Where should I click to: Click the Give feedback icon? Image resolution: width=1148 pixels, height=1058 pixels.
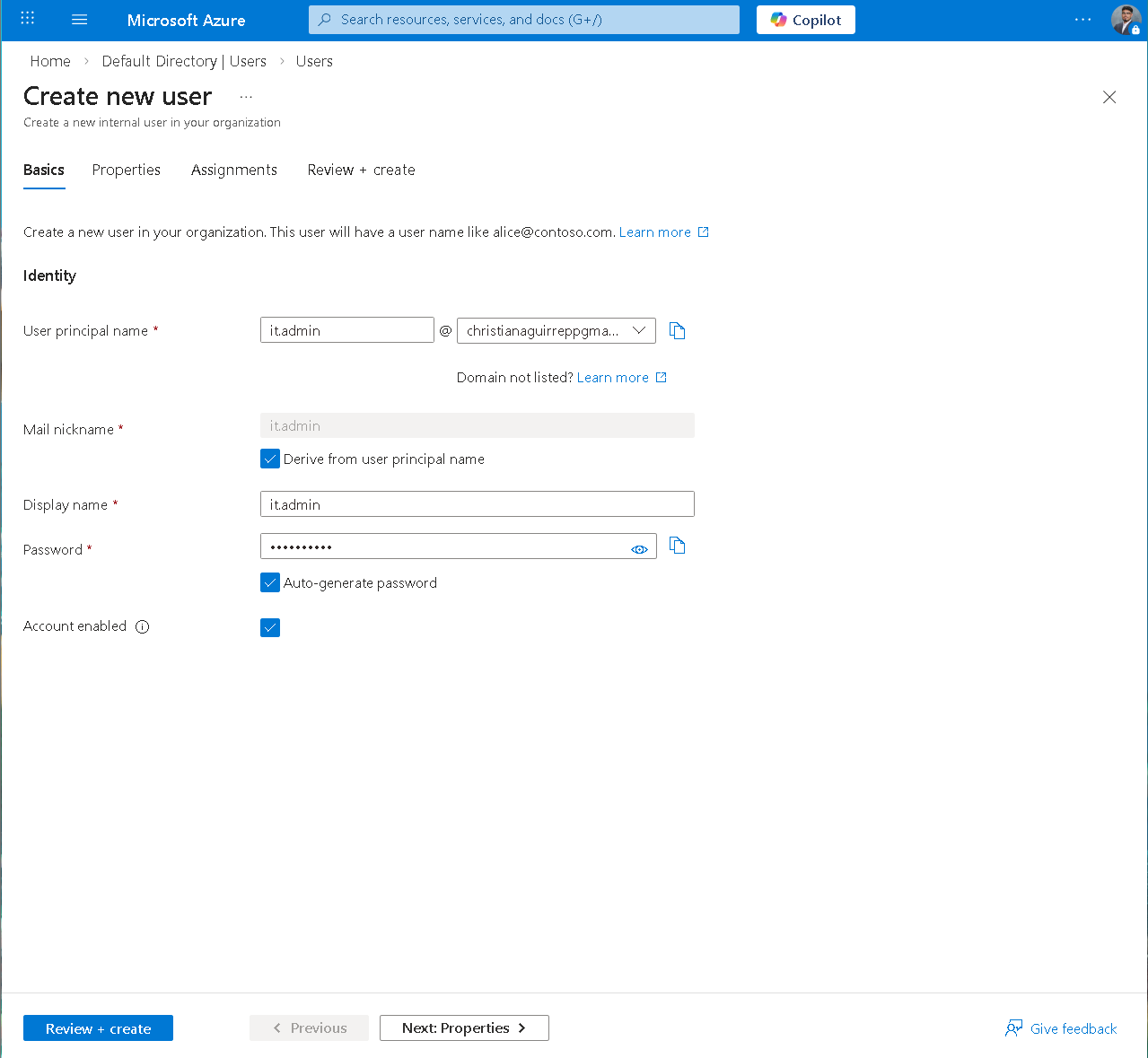point(1013,1028)
